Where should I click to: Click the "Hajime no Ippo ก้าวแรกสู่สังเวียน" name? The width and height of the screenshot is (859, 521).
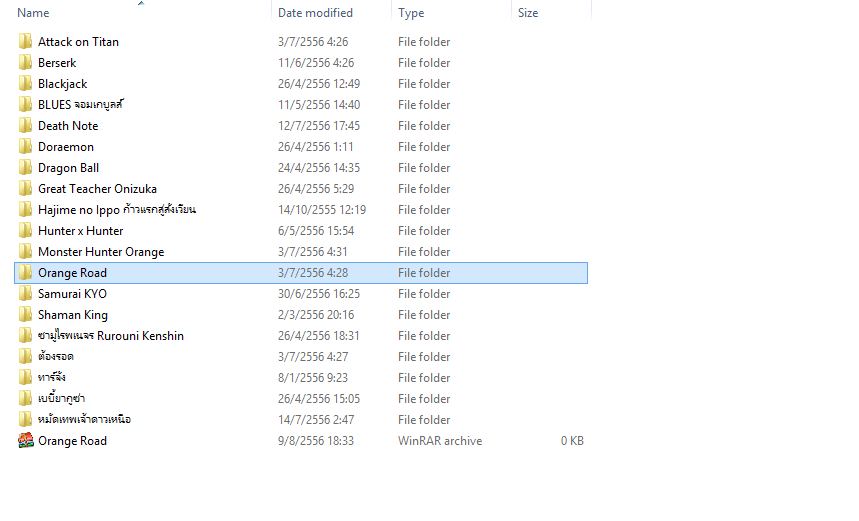point(117,210)
